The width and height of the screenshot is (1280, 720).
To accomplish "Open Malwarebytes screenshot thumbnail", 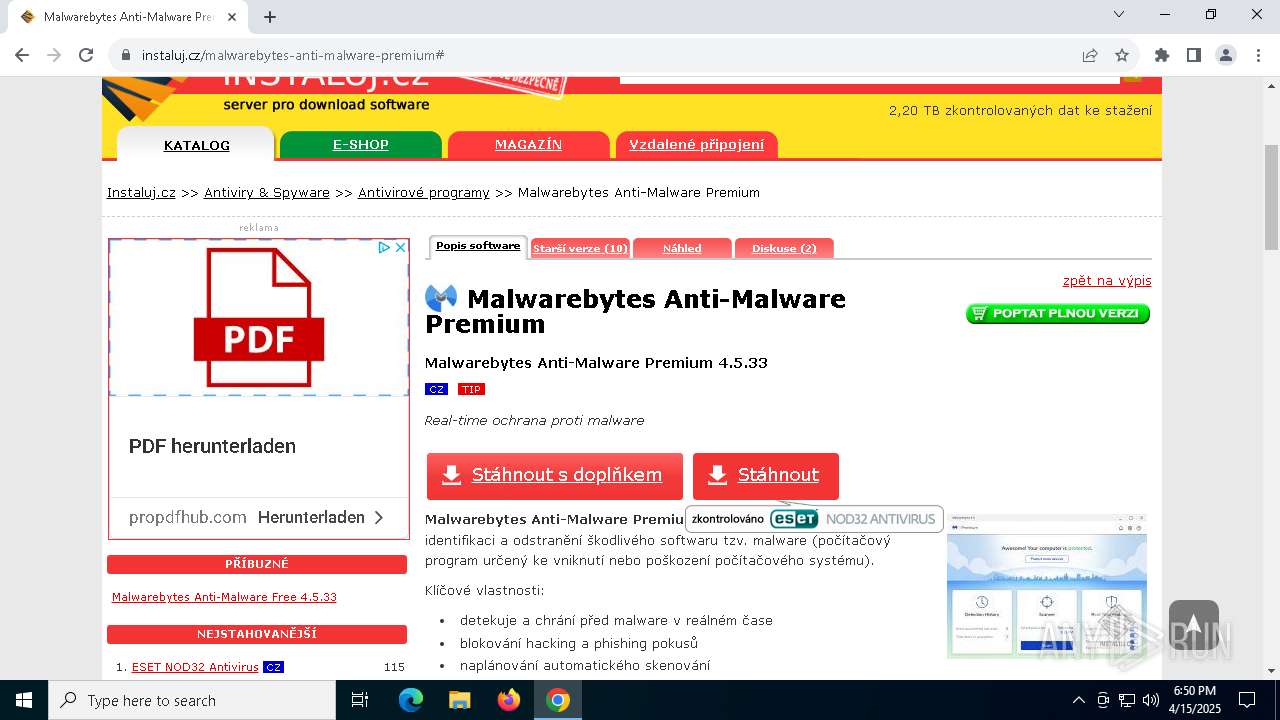I will tap(1047, 587).
